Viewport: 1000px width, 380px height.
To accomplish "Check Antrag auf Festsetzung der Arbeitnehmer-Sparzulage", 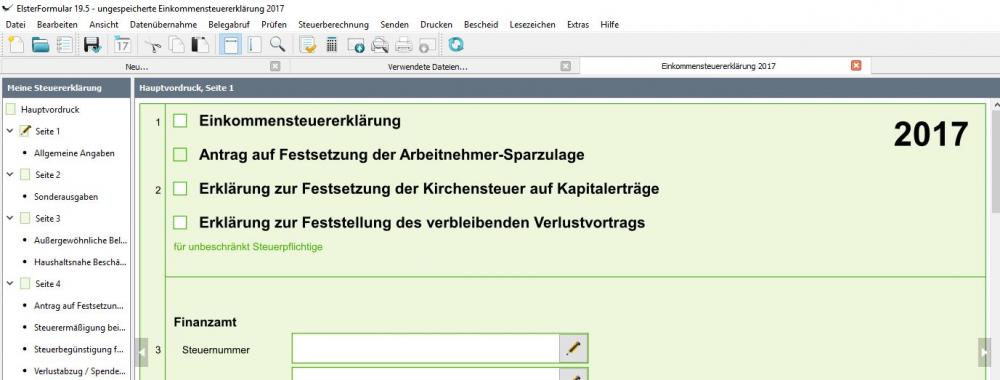I will (180, 154).
